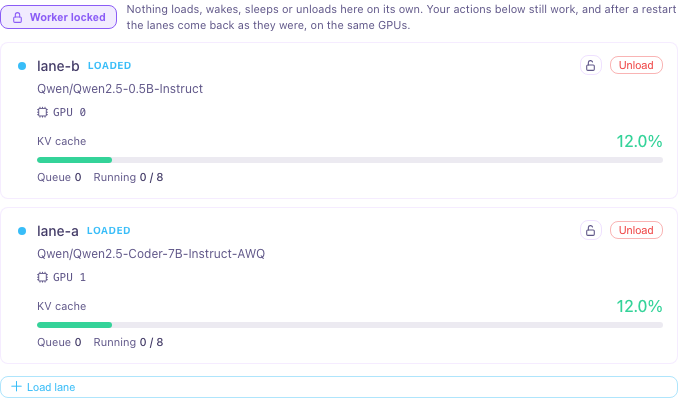678x398 pixels.
Task: Toggle the Worker locked button
Action: coord(59,17)
